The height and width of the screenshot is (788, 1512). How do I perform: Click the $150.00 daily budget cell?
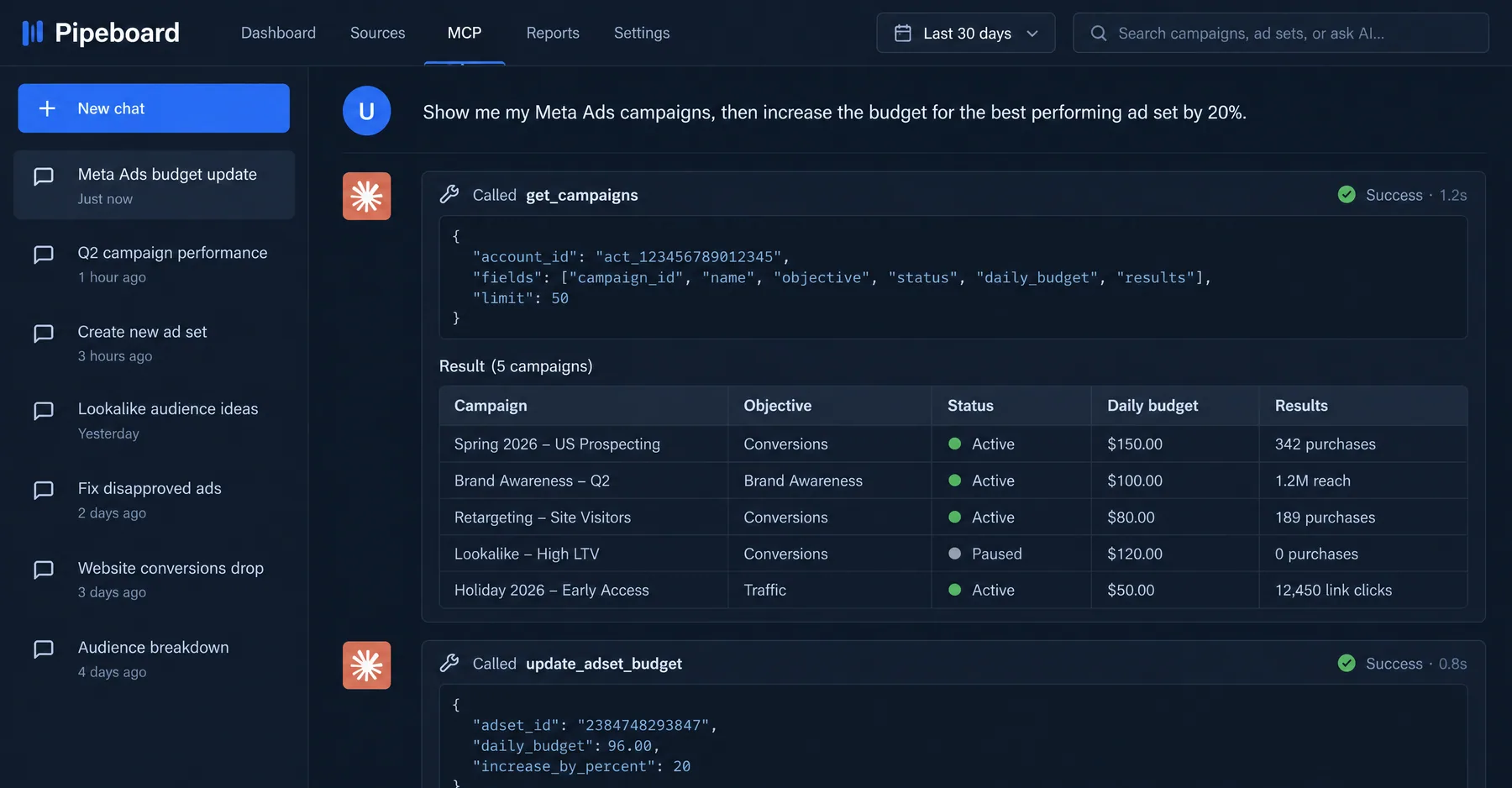(1135, 444)
